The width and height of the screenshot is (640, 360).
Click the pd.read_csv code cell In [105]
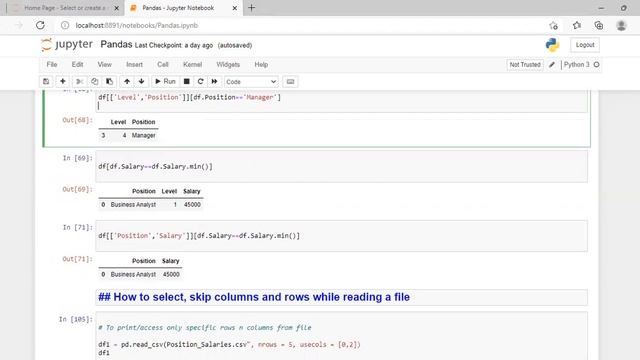[342, 336]
